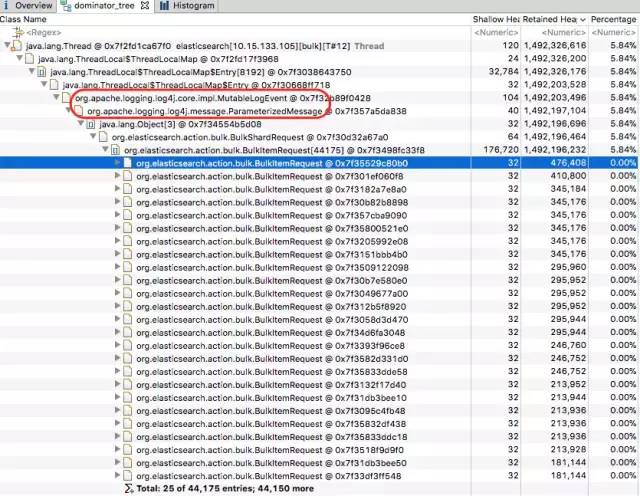Click retained heap value 410,800

569,176
